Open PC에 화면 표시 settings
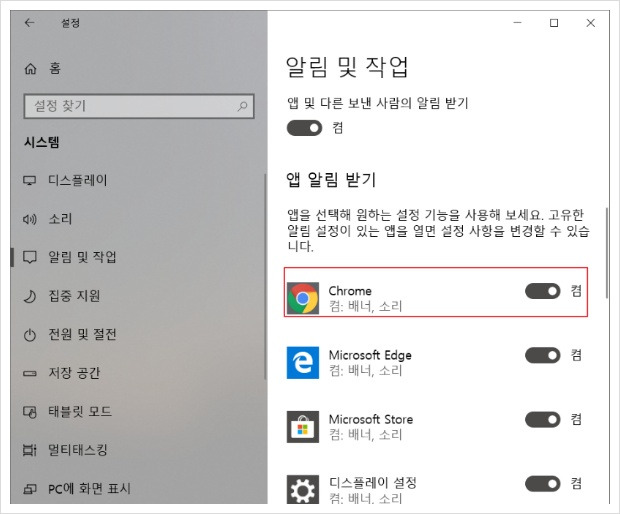 tap(89, 489)
